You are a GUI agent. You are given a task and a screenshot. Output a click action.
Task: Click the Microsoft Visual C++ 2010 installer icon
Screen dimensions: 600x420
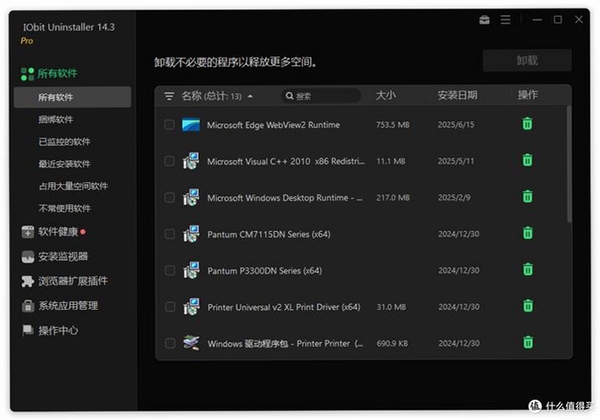(191, 161)
